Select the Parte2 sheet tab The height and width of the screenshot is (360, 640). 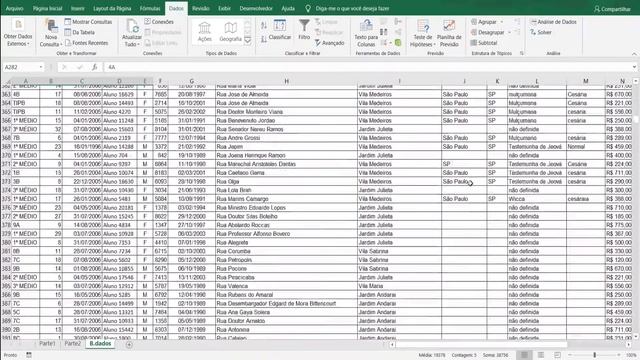click(73, 344)
